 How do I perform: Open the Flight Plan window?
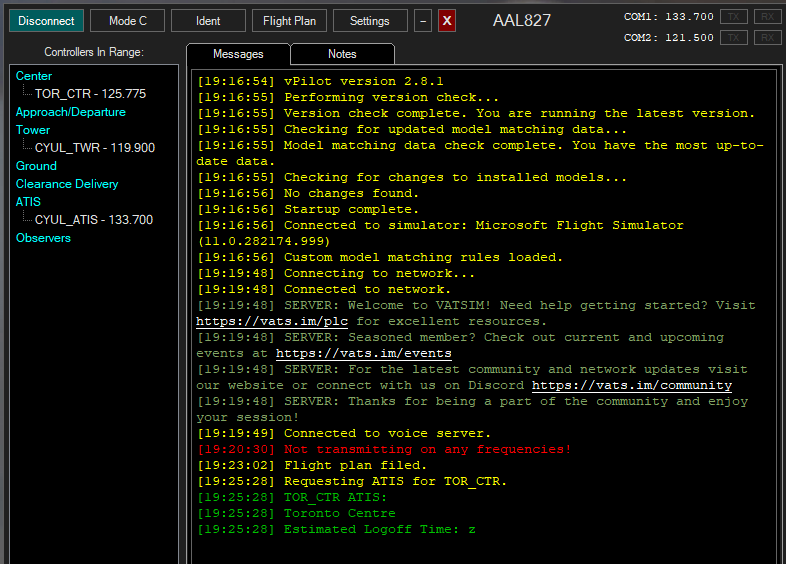289,21
